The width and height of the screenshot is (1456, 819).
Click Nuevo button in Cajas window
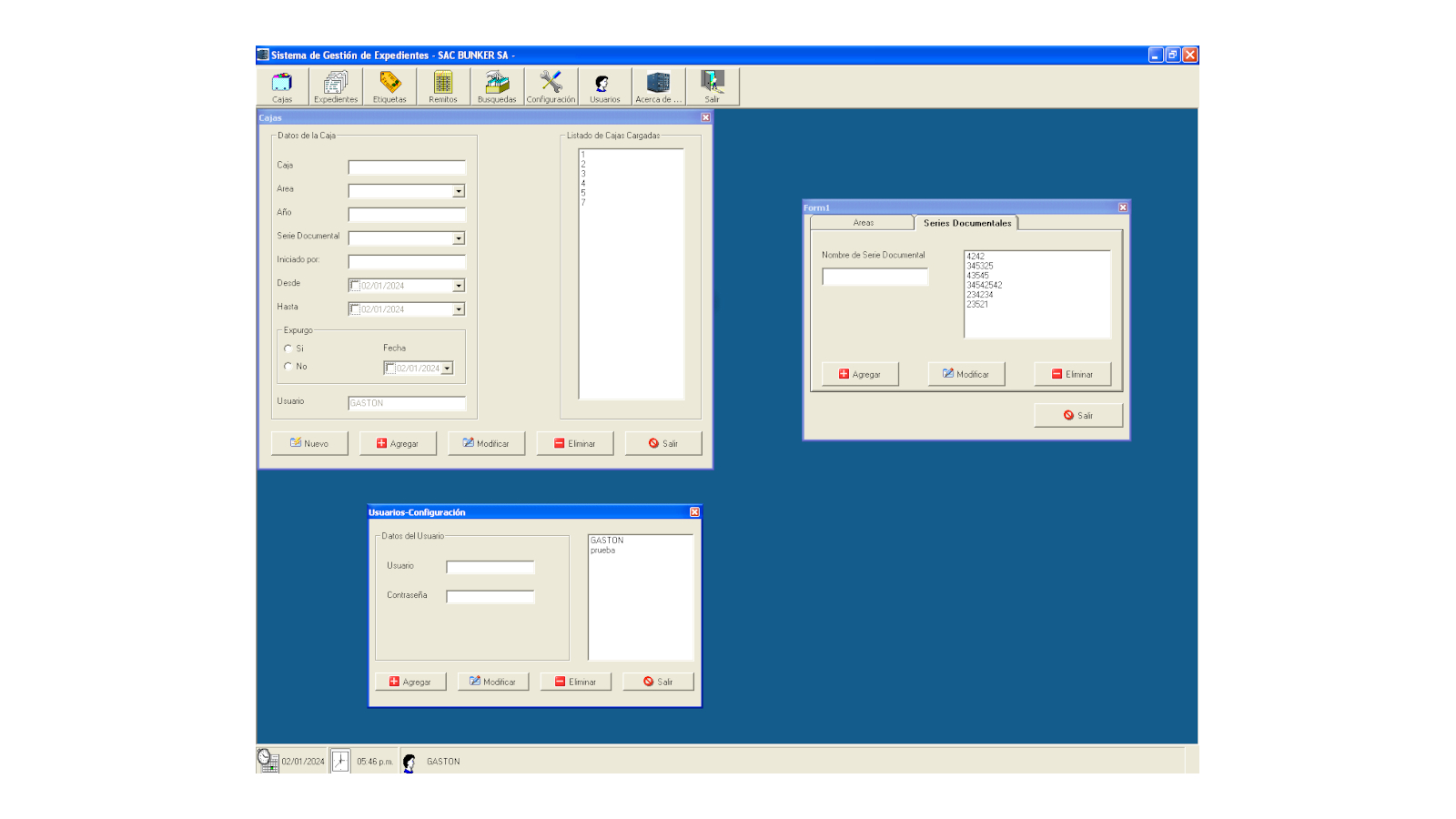point(309,443)
